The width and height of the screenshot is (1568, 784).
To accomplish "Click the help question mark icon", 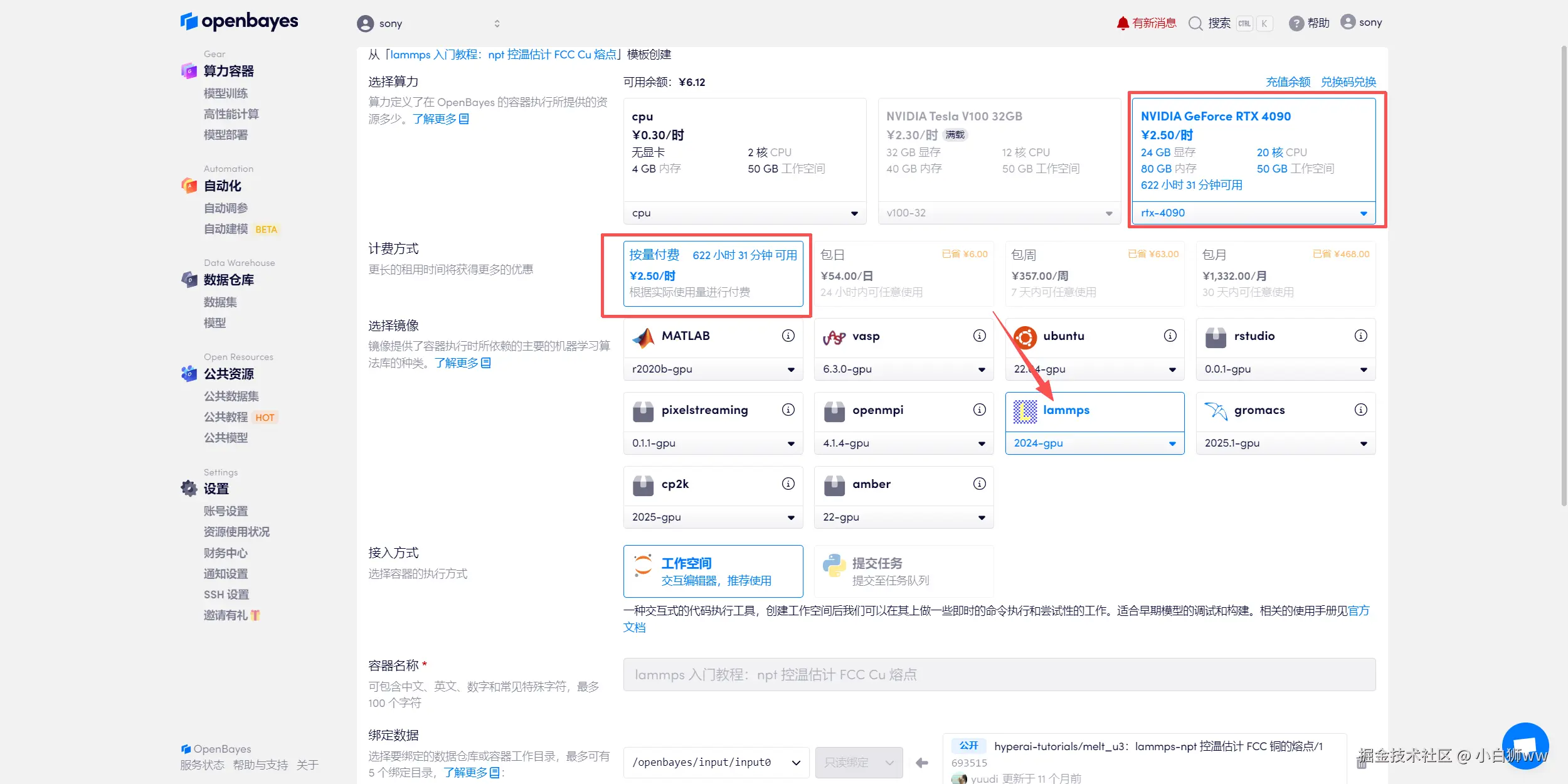I will [1296, 23].
